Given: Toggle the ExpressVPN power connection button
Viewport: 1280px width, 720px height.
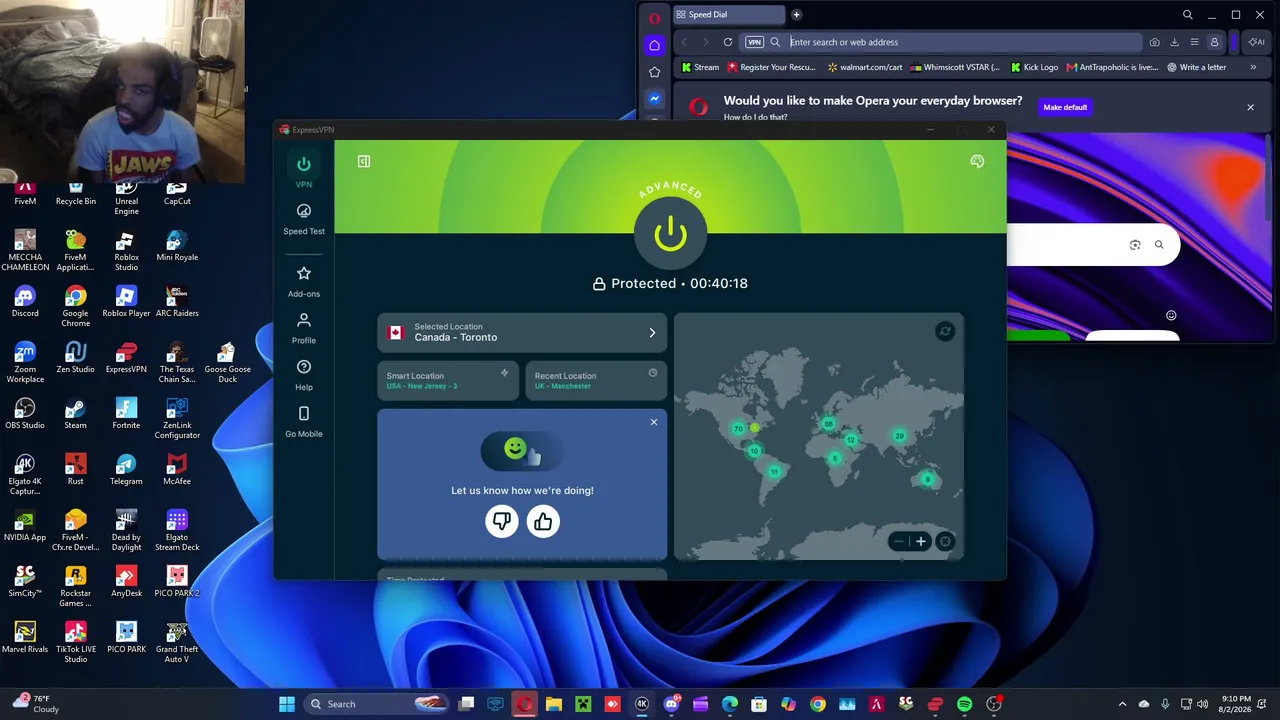Looking at the screenshot, I should pyautogui.click(x=670, y=233).
